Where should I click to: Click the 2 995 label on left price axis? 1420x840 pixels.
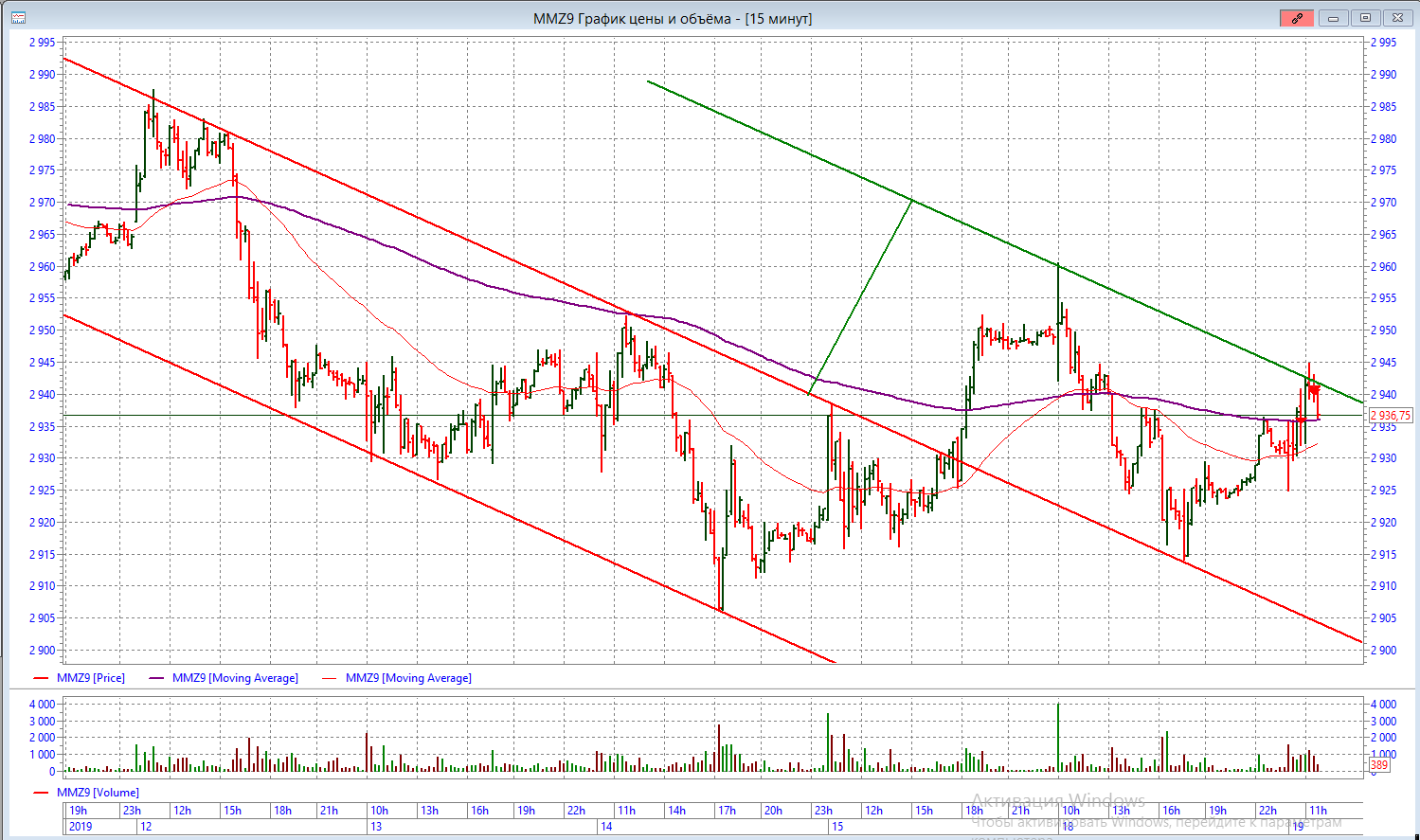pos(42,43)
